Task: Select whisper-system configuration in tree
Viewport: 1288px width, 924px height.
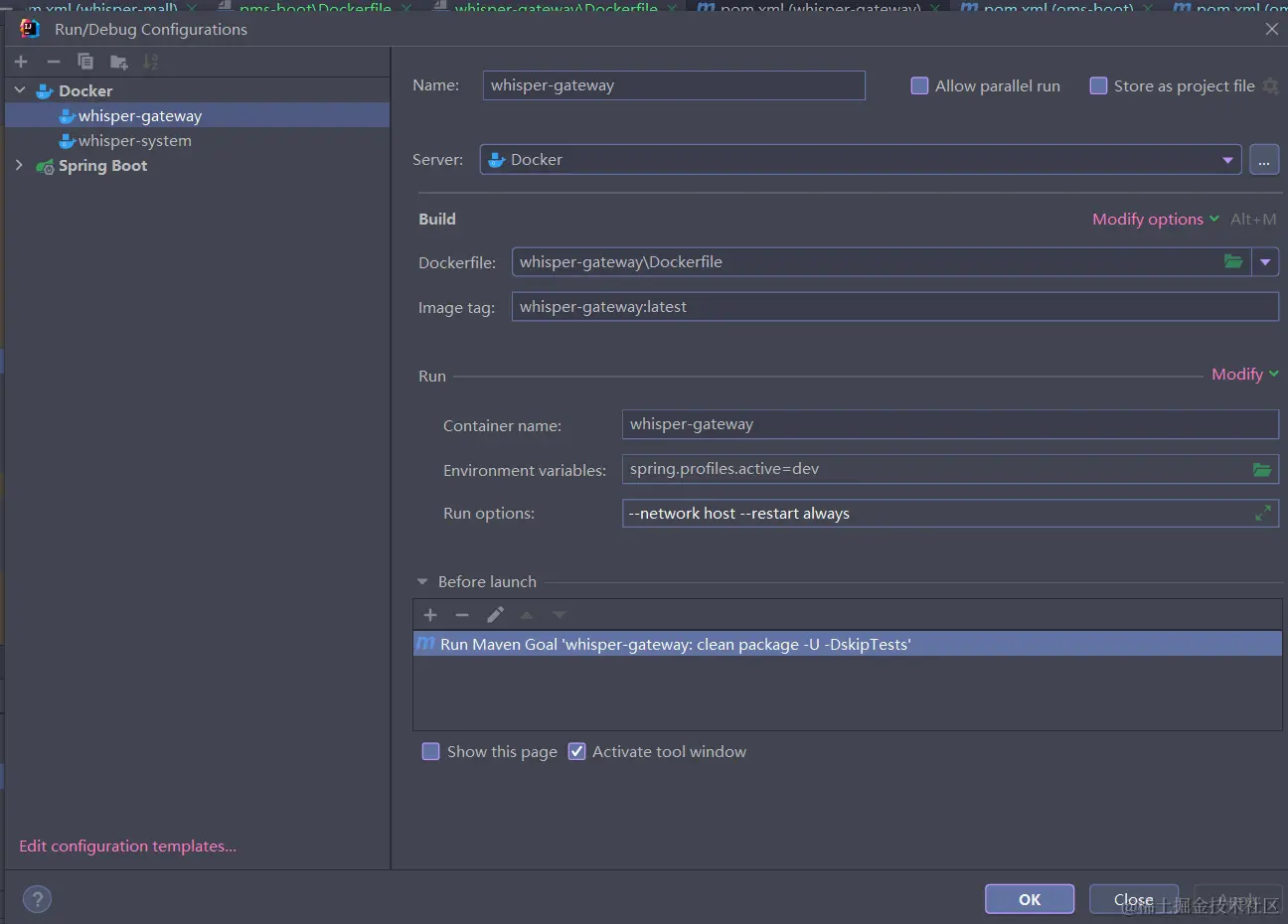Action: [x=197, y=140]
